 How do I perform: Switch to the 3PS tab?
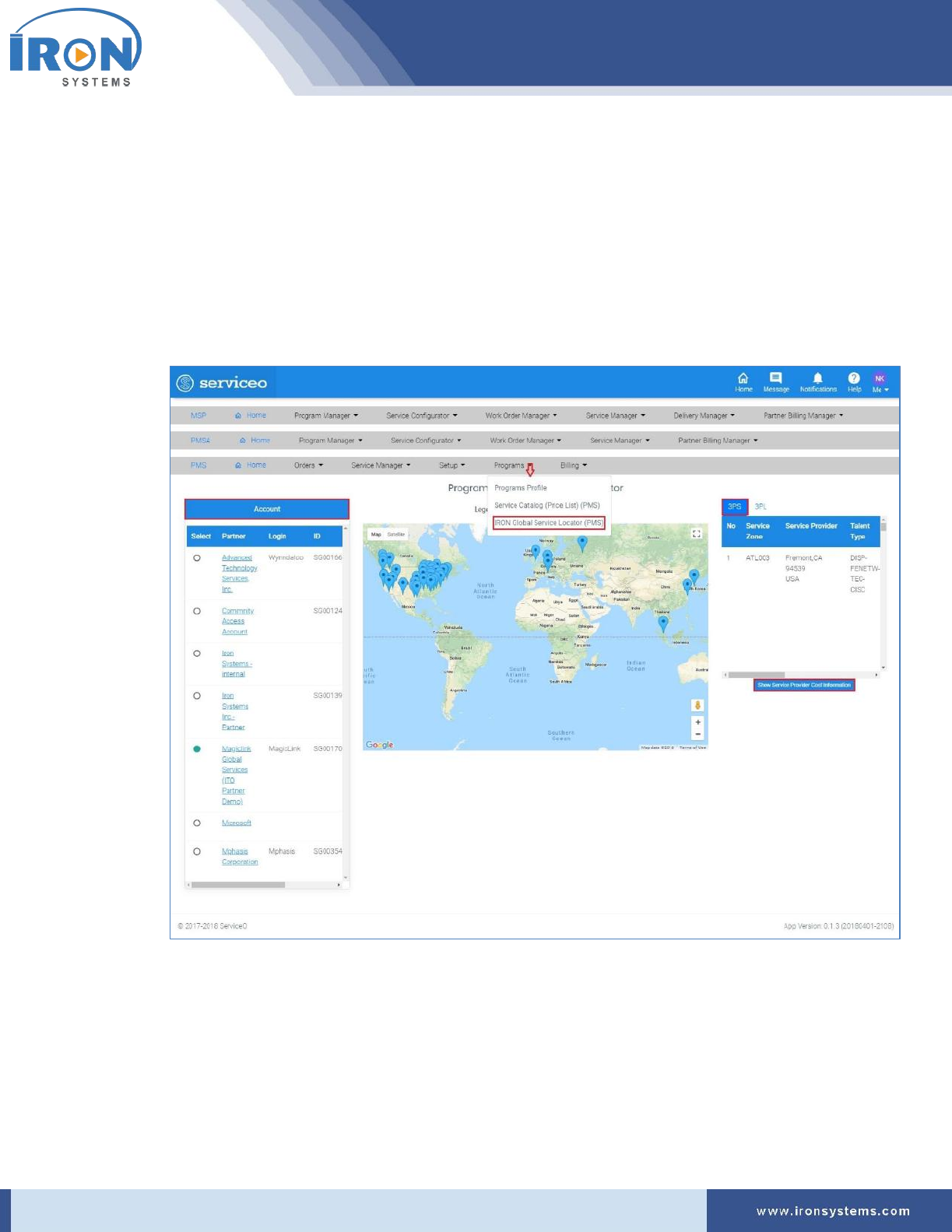coord(735,507)
